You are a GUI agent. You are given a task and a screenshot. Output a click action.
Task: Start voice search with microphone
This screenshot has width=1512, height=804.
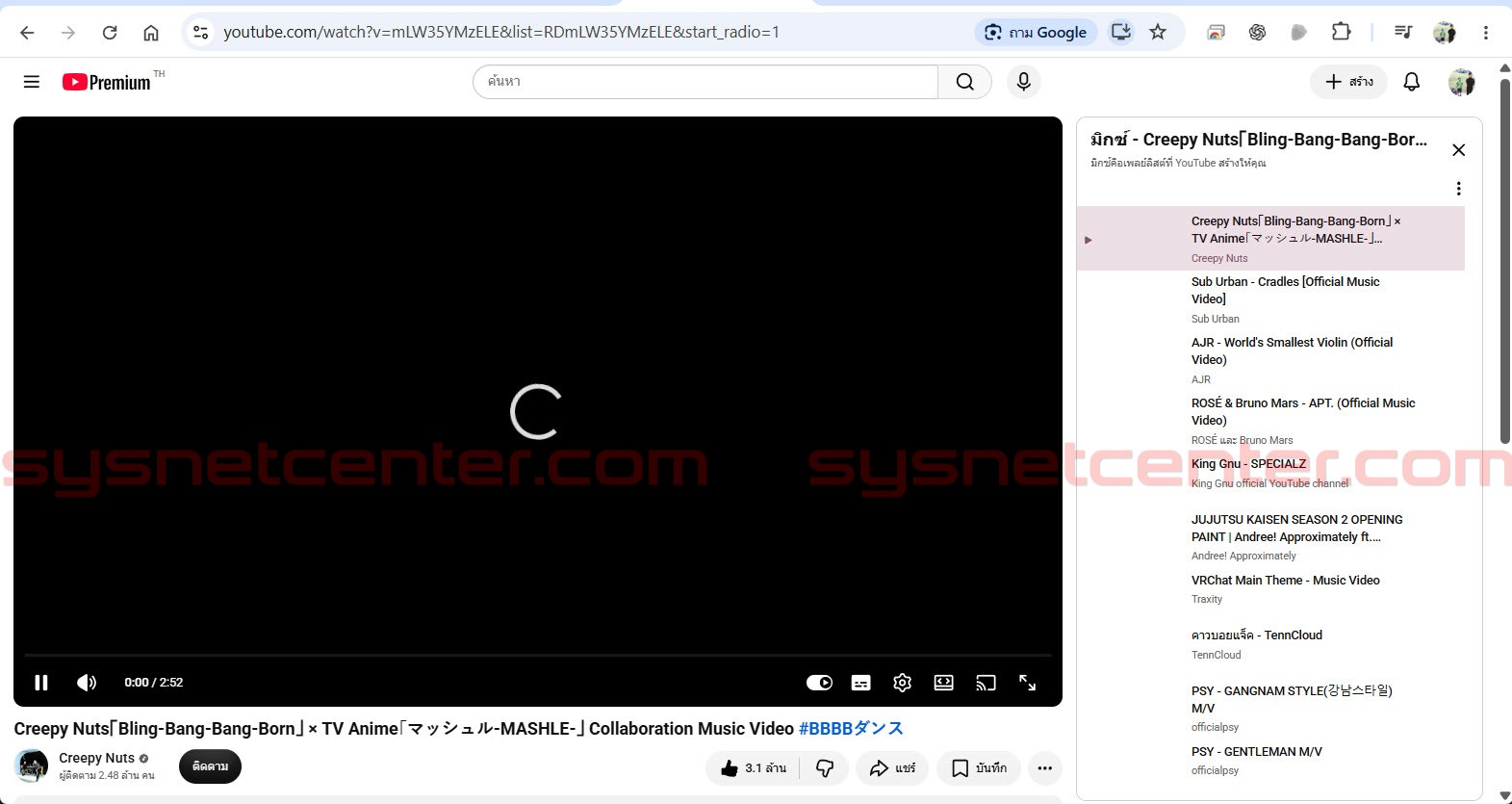click(1024, 82)
